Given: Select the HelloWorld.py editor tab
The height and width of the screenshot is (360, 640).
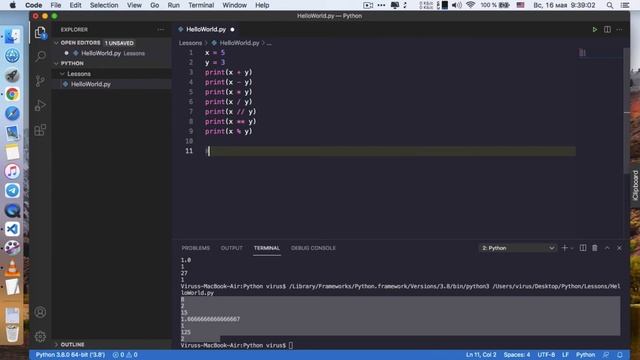Looking at the screenshot, I should click(x=206, y=29).
